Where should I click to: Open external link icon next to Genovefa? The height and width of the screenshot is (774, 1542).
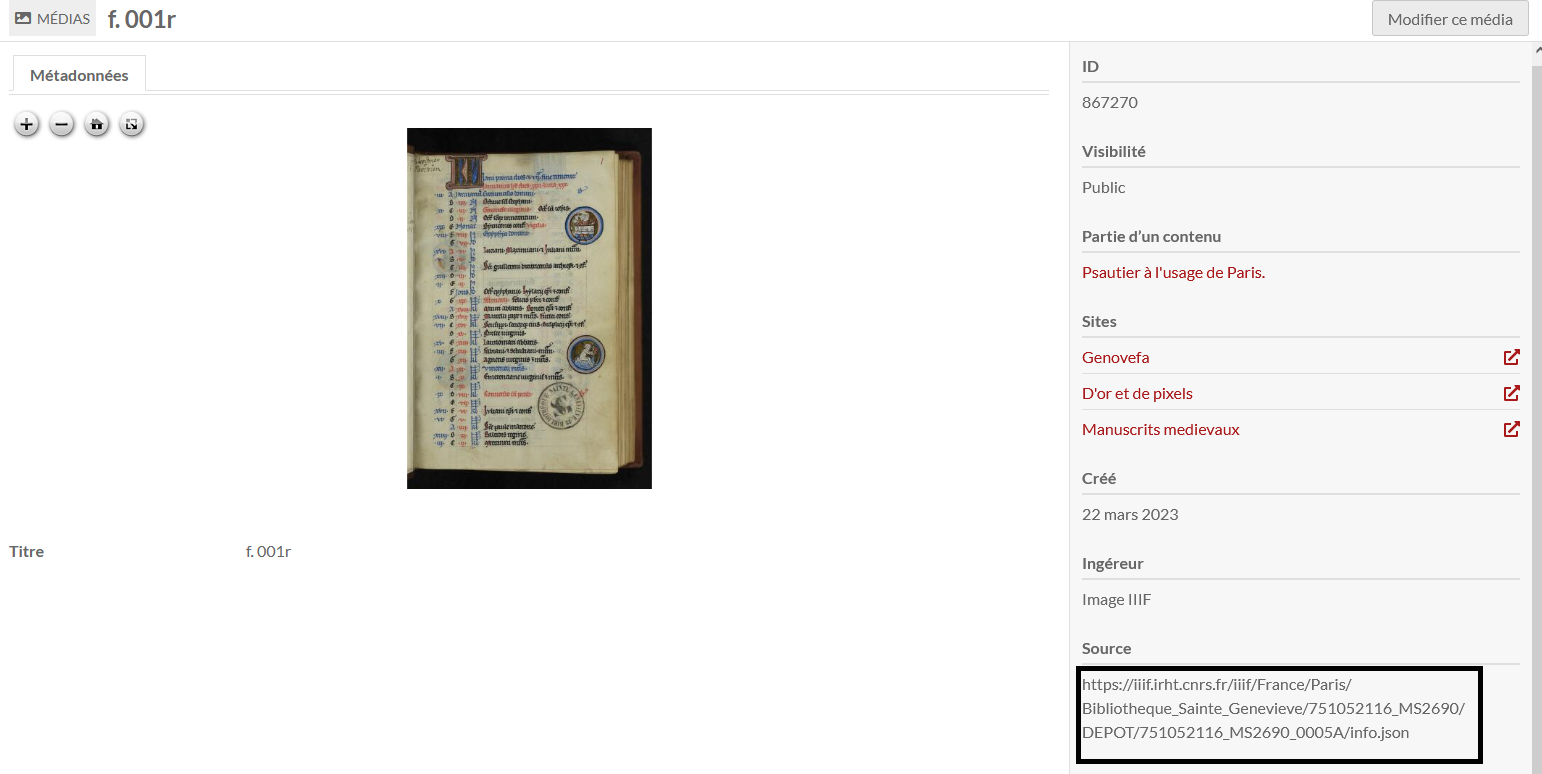[x=1511, y=356]
